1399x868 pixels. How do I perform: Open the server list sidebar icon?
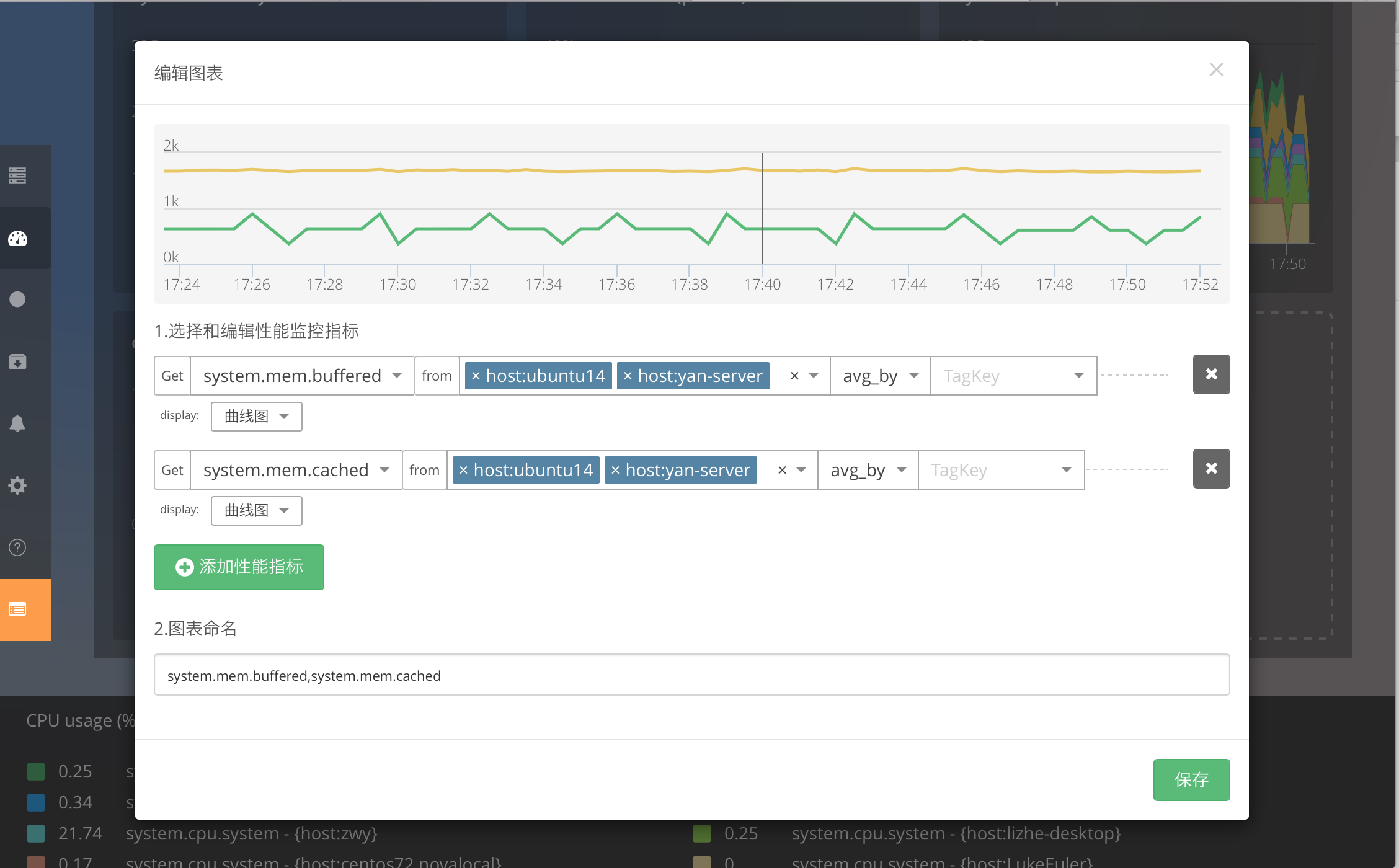[17, 175]
